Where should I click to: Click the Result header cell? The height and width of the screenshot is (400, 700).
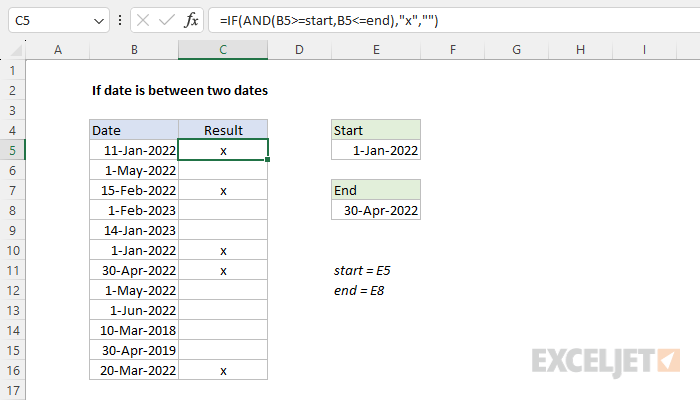pos(223,130)
